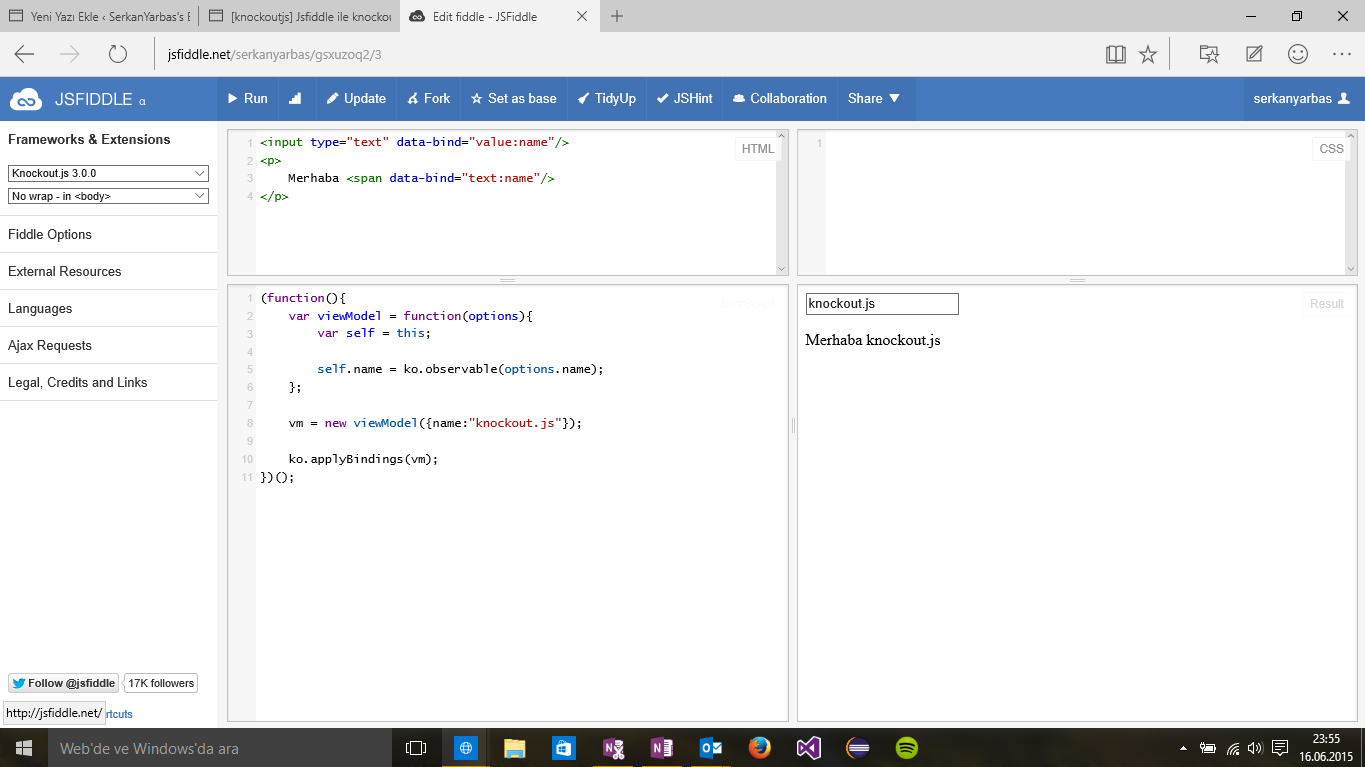Click the Merhaba knockout.js result text
The image size is (1365, 767).
click(873, 340)
